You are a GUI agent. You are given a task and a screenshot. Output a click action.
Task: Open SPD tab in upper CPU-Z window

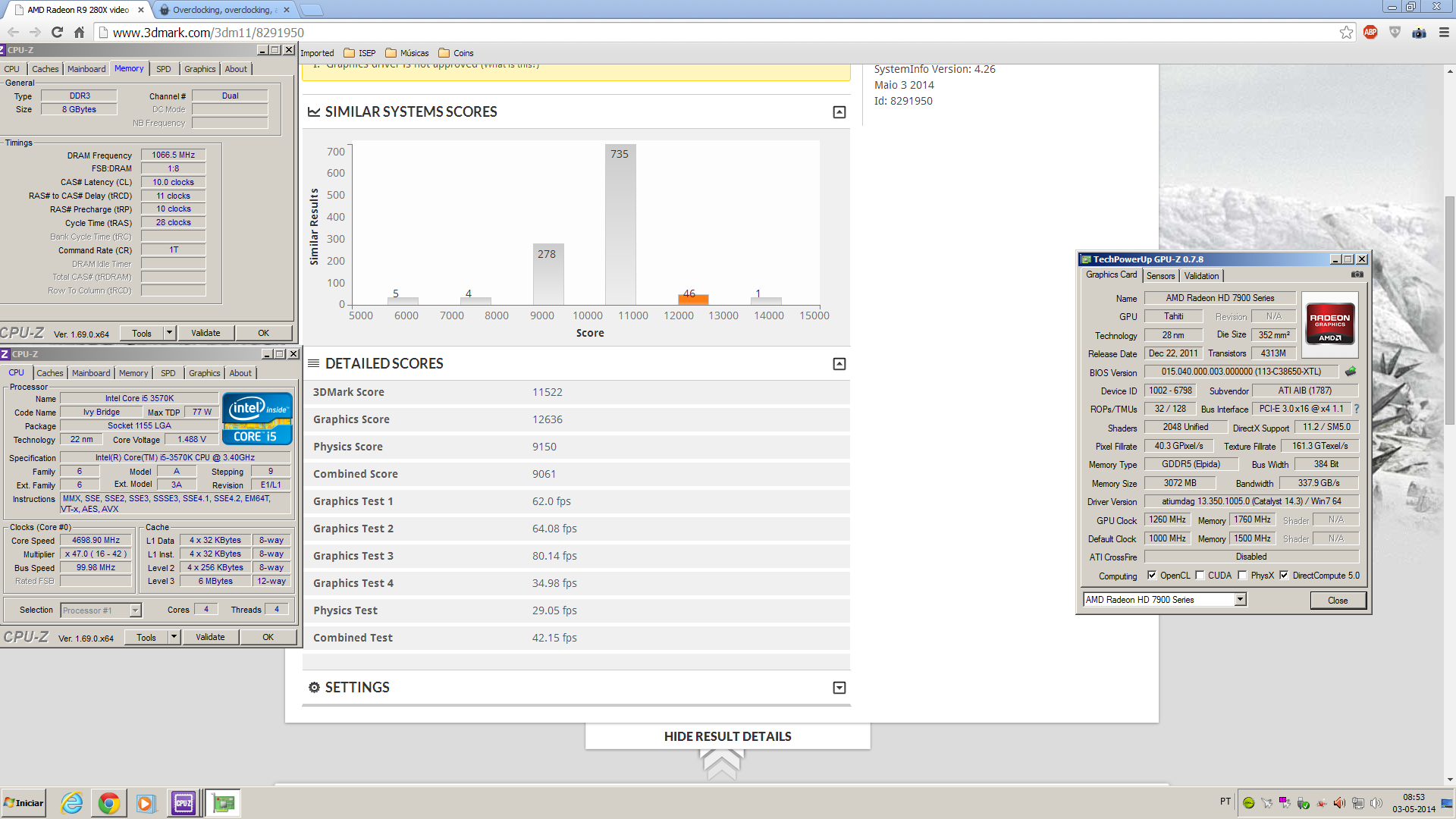[x=163, y=69]
